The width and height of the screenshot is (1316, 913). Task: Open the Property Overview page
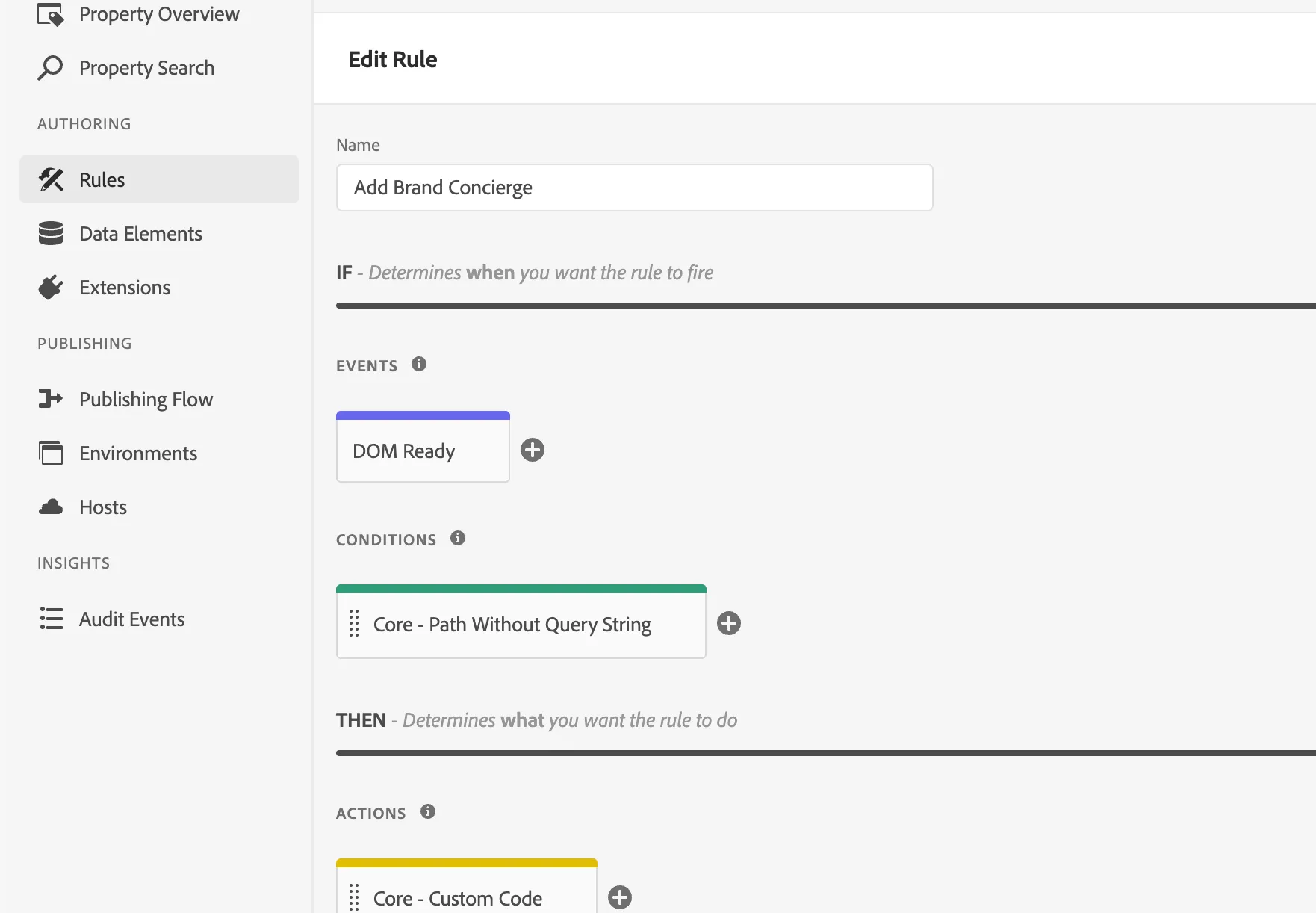click(x=159, y=14)
